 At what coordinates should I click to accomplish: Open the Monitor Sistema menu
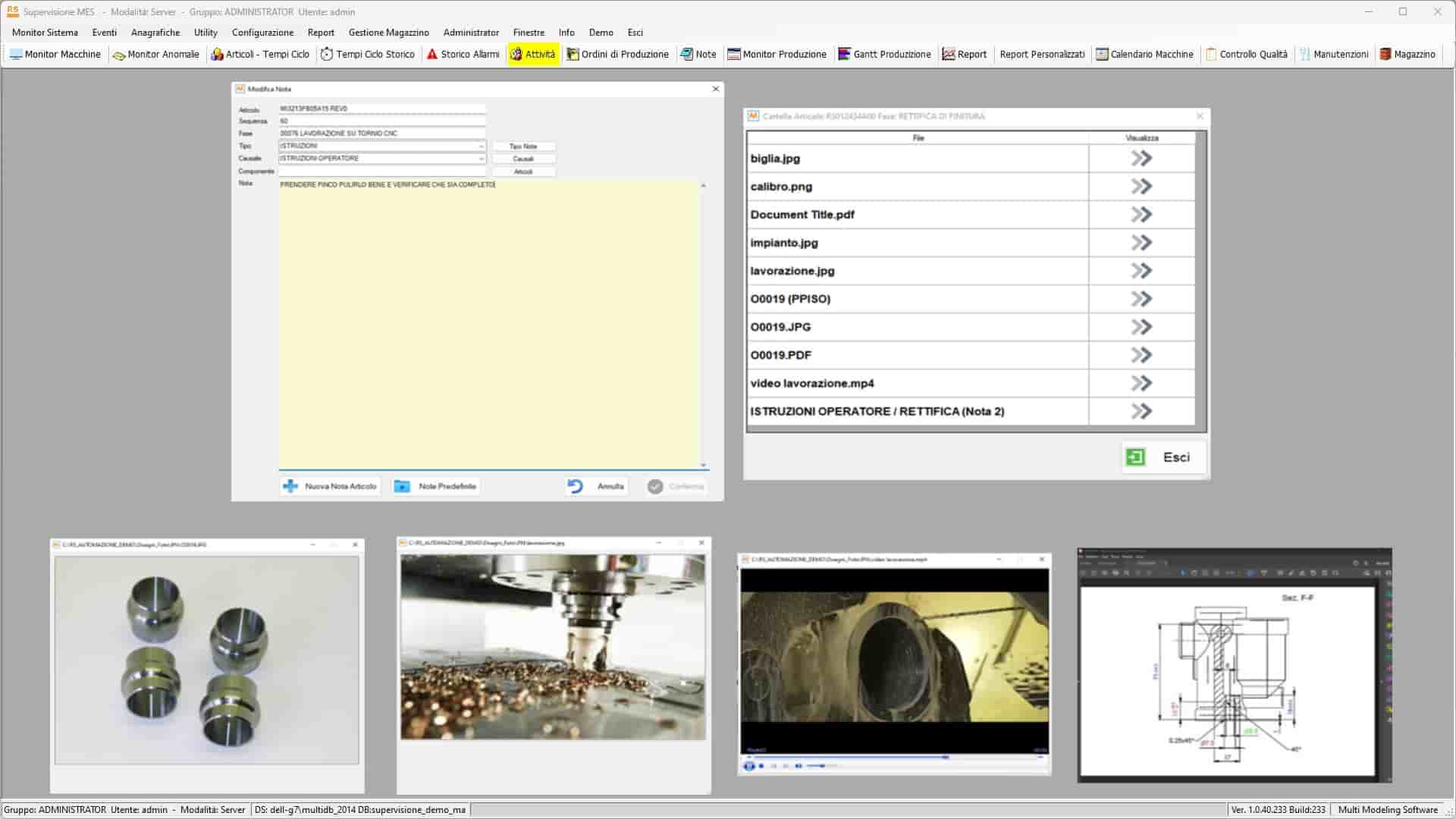tap(45, 33)
